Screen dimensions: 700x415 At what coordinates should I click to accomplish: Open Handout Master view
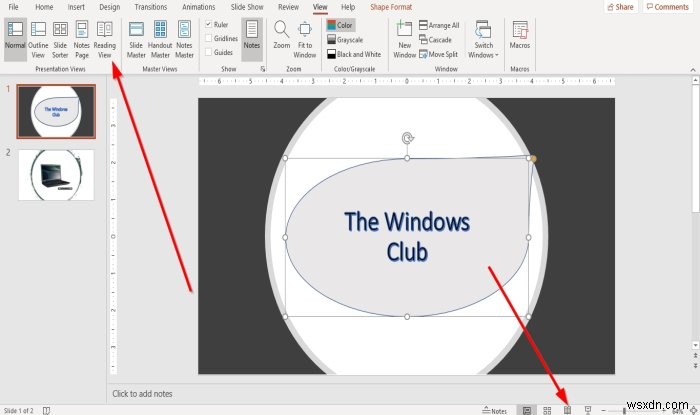point(160,40)
